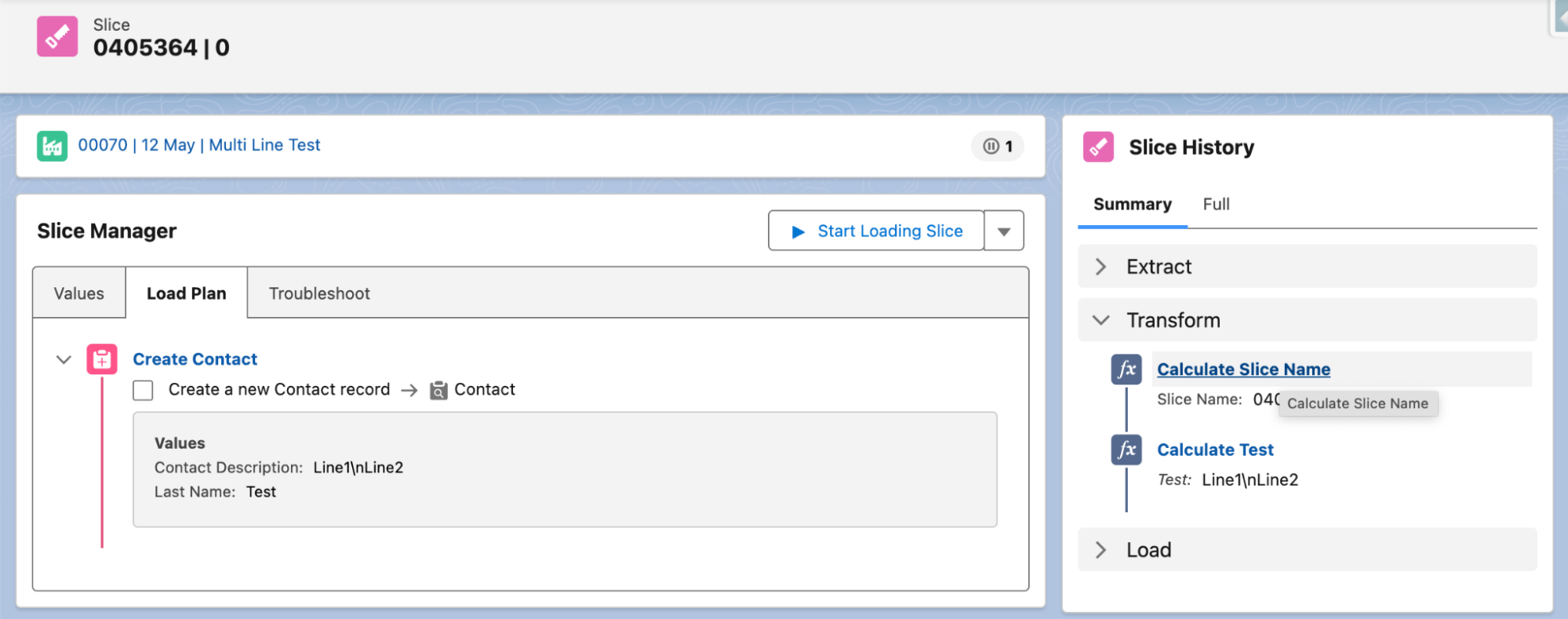Switch to the Full tab in Slice History
The height and width of the screenshot is (619, 1568).
[1216, 204]
